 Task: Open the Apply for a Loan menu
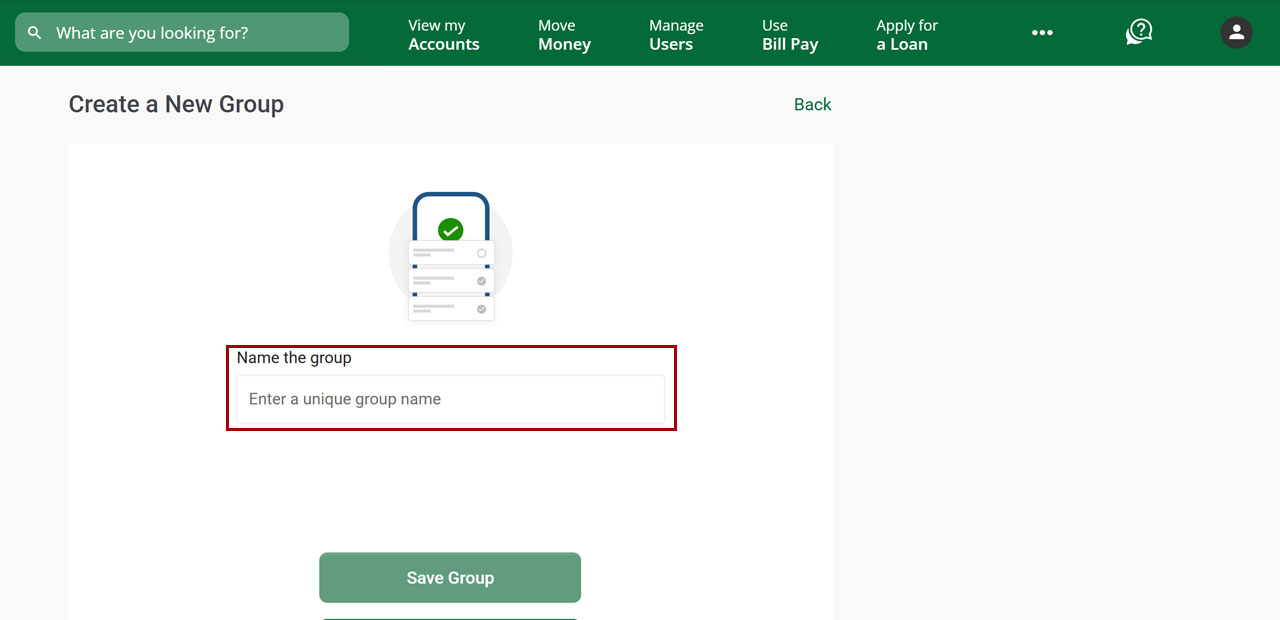(905, 34)
